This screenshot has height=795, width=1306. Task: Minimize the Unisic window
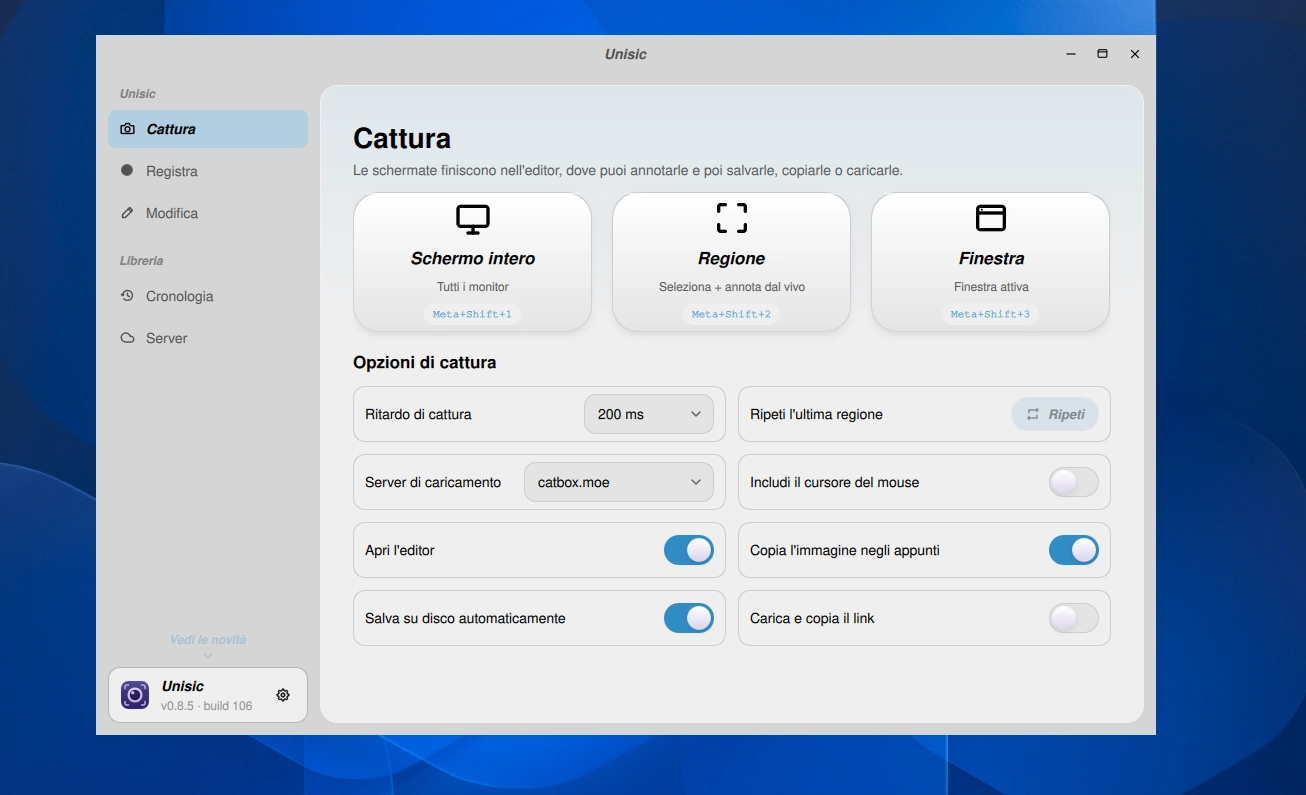click(x=1070, y=54)
